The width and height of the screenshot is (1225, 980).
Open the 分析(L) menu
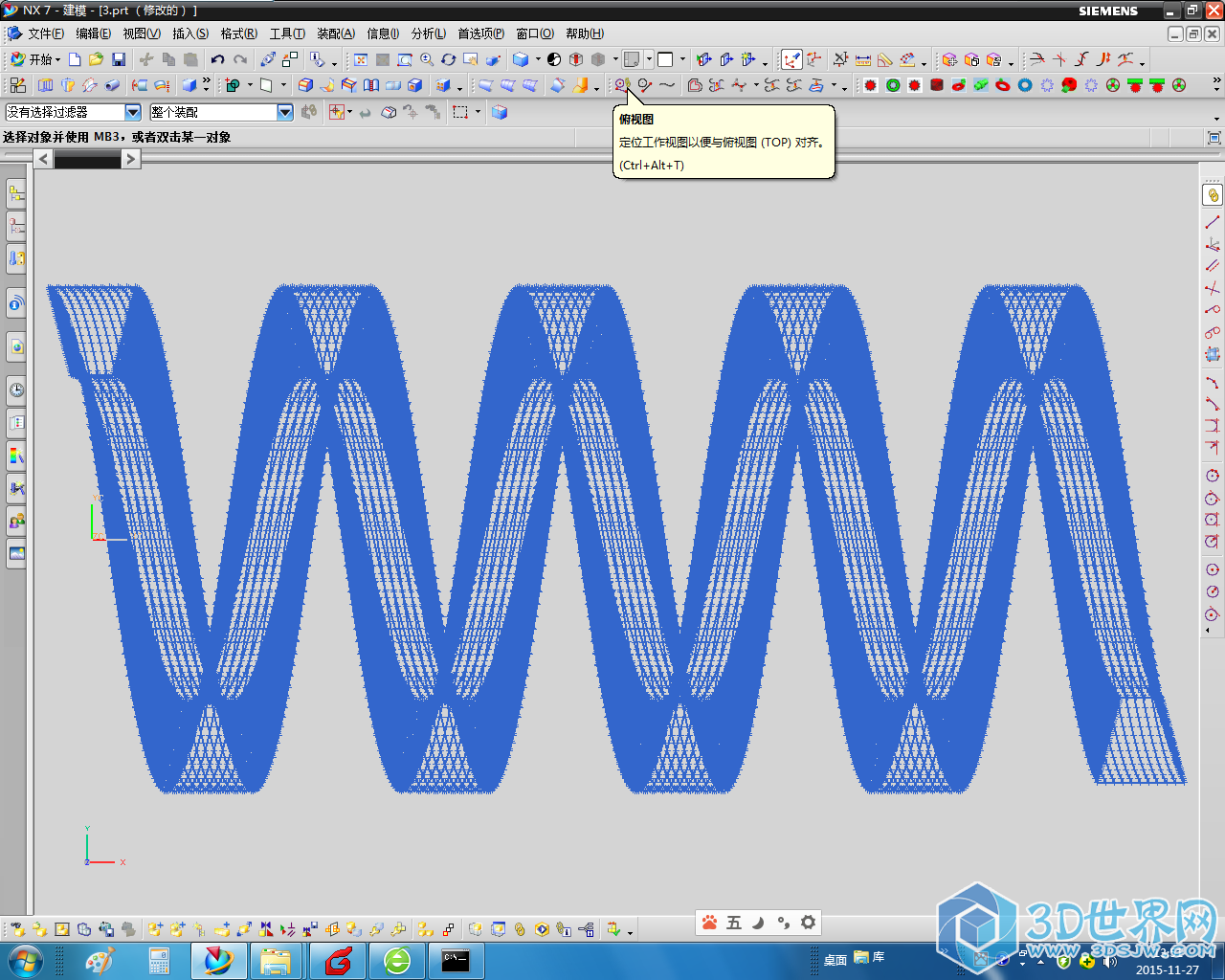click(x=428, y=33)
